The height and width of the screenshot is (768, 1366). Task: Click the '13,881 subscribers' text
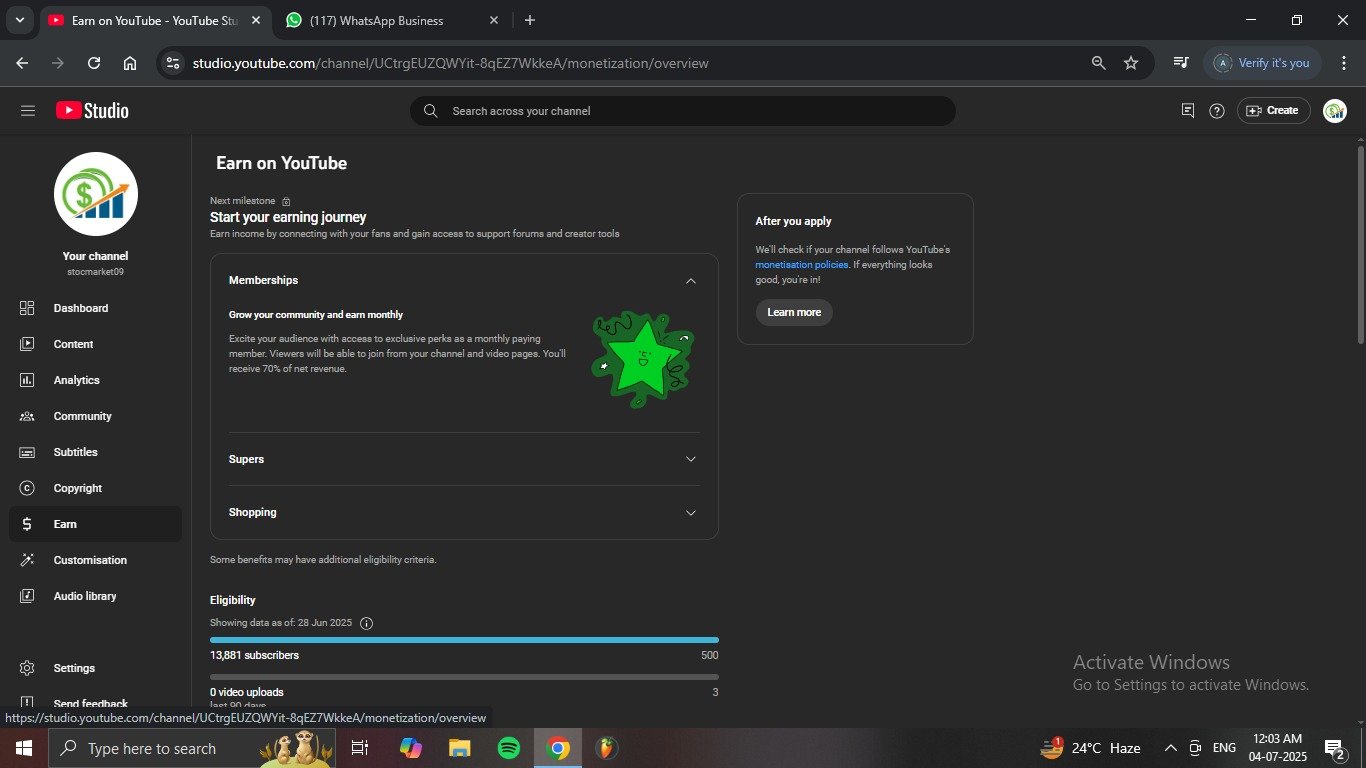254,655
